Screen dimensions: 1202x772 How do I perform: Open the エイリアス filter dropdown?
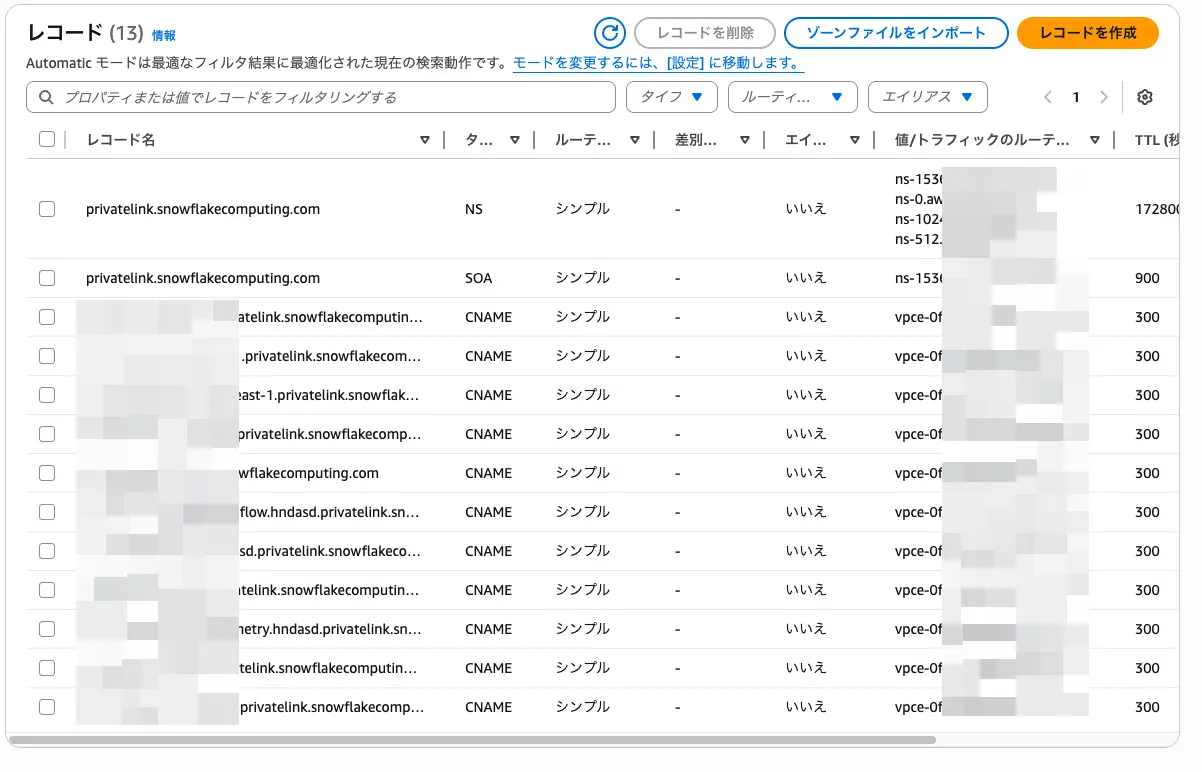pos(927,97)
